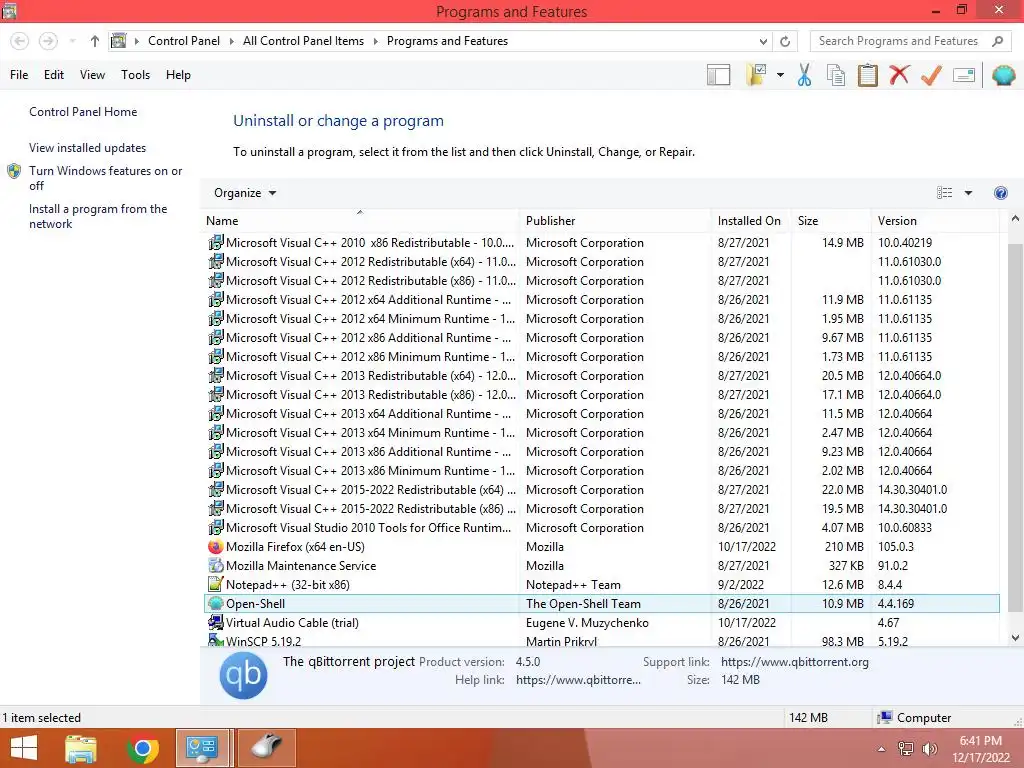Screen dimensions: 1024x768
Task: Select Mozilla Maintenance Service entry
Action: [601, 566]
